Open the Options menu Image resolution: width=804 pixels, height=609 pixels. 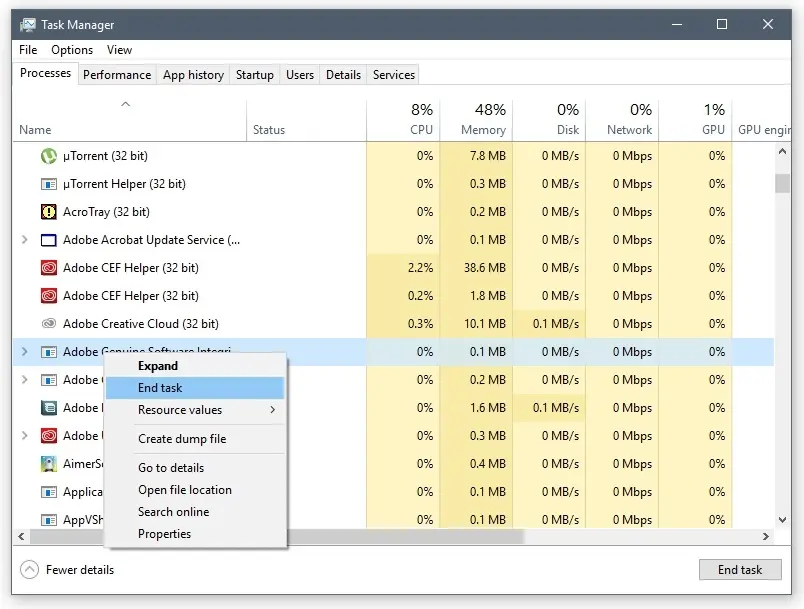72,50
